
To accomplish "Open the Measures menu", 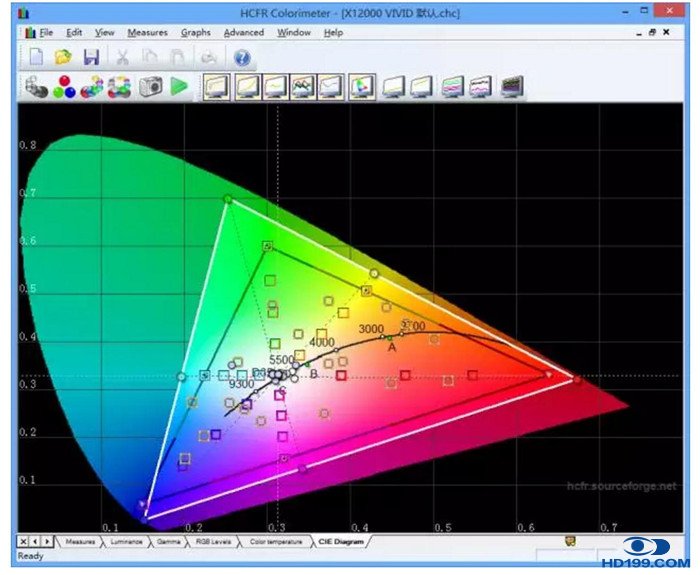I will coord(147,32).
